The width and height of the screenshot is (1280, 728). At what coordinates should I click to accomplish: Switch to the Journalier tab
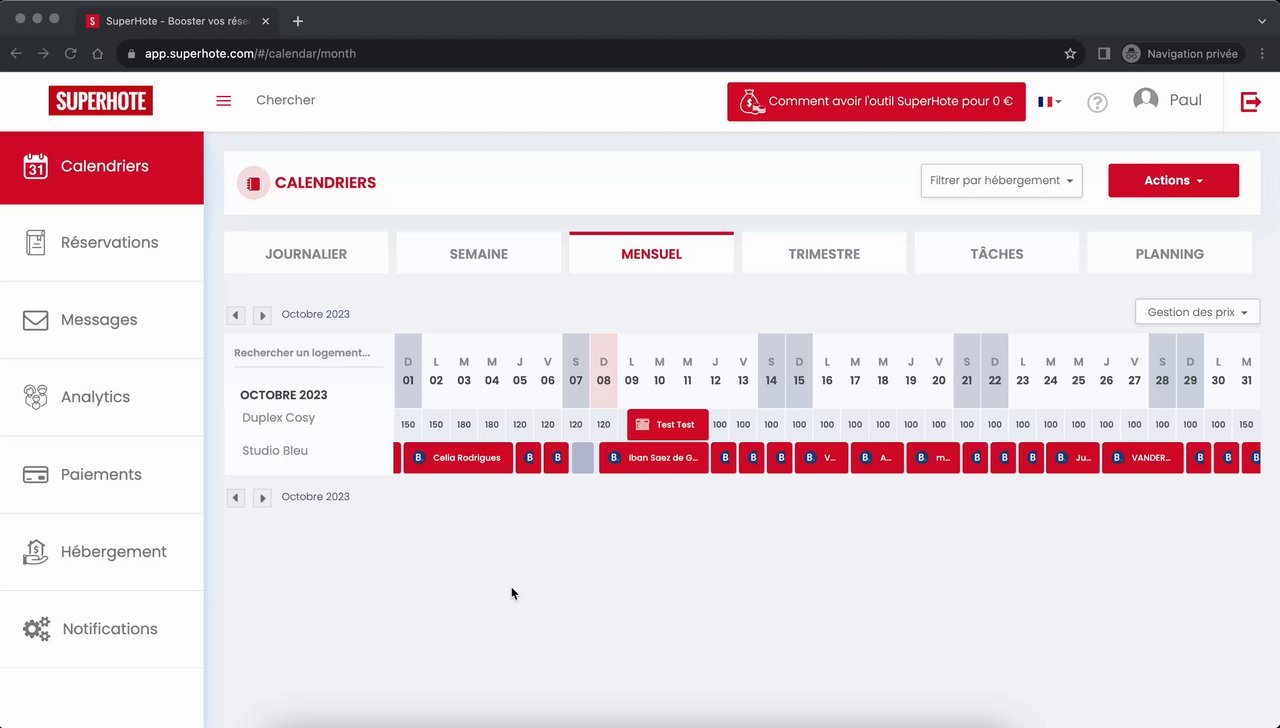pos(306,254)
